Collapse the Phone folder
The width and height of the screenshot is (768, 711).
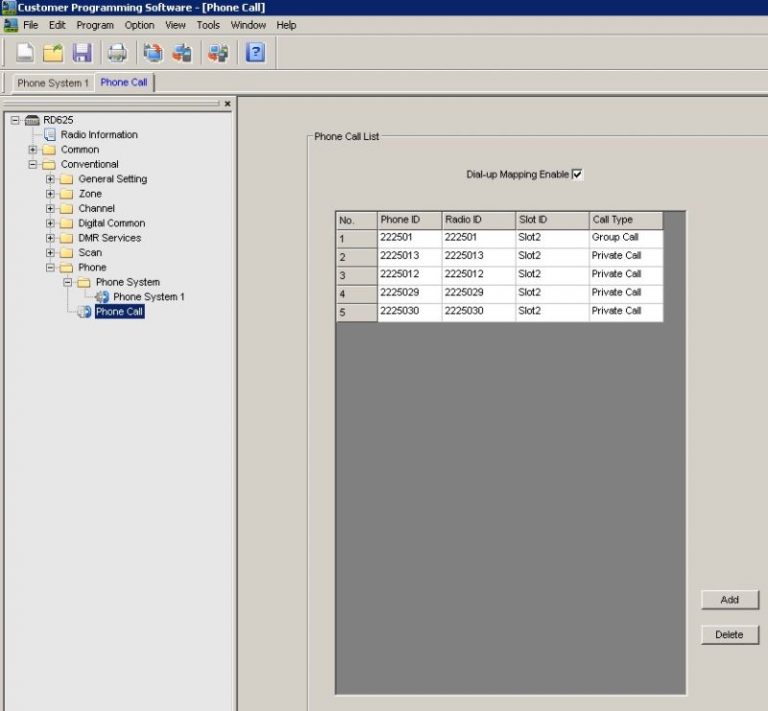(x=50, y=267)
